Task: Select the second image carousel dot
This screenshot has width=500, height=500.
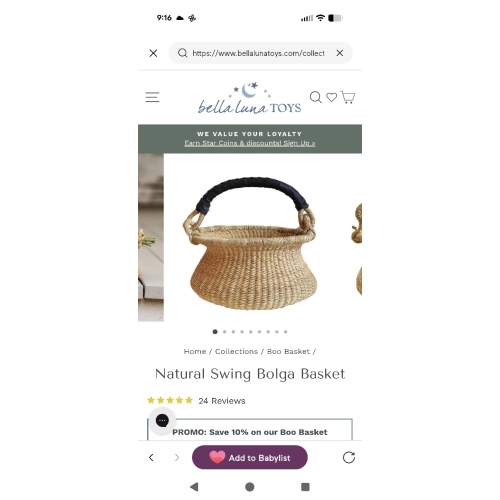Action: (225, 332)
